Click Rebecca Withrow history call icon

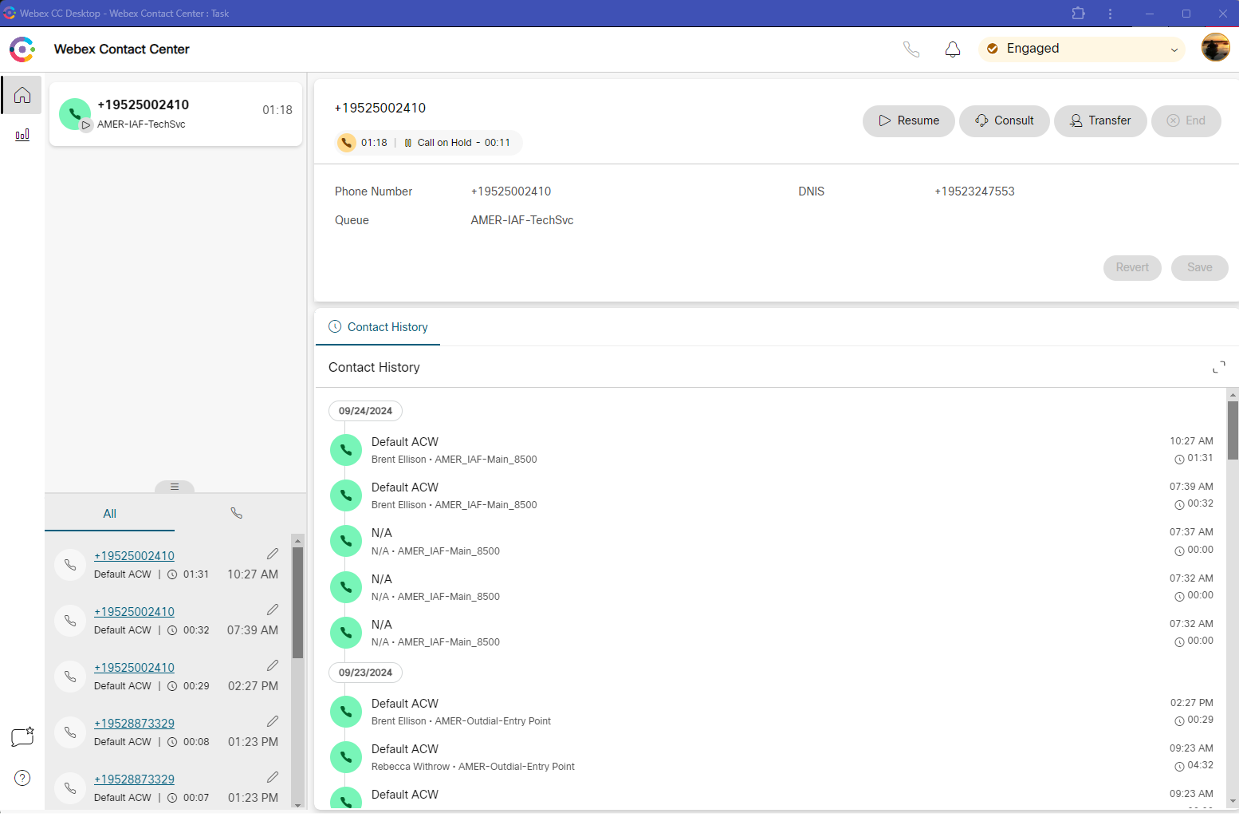[x=346, y=757]
